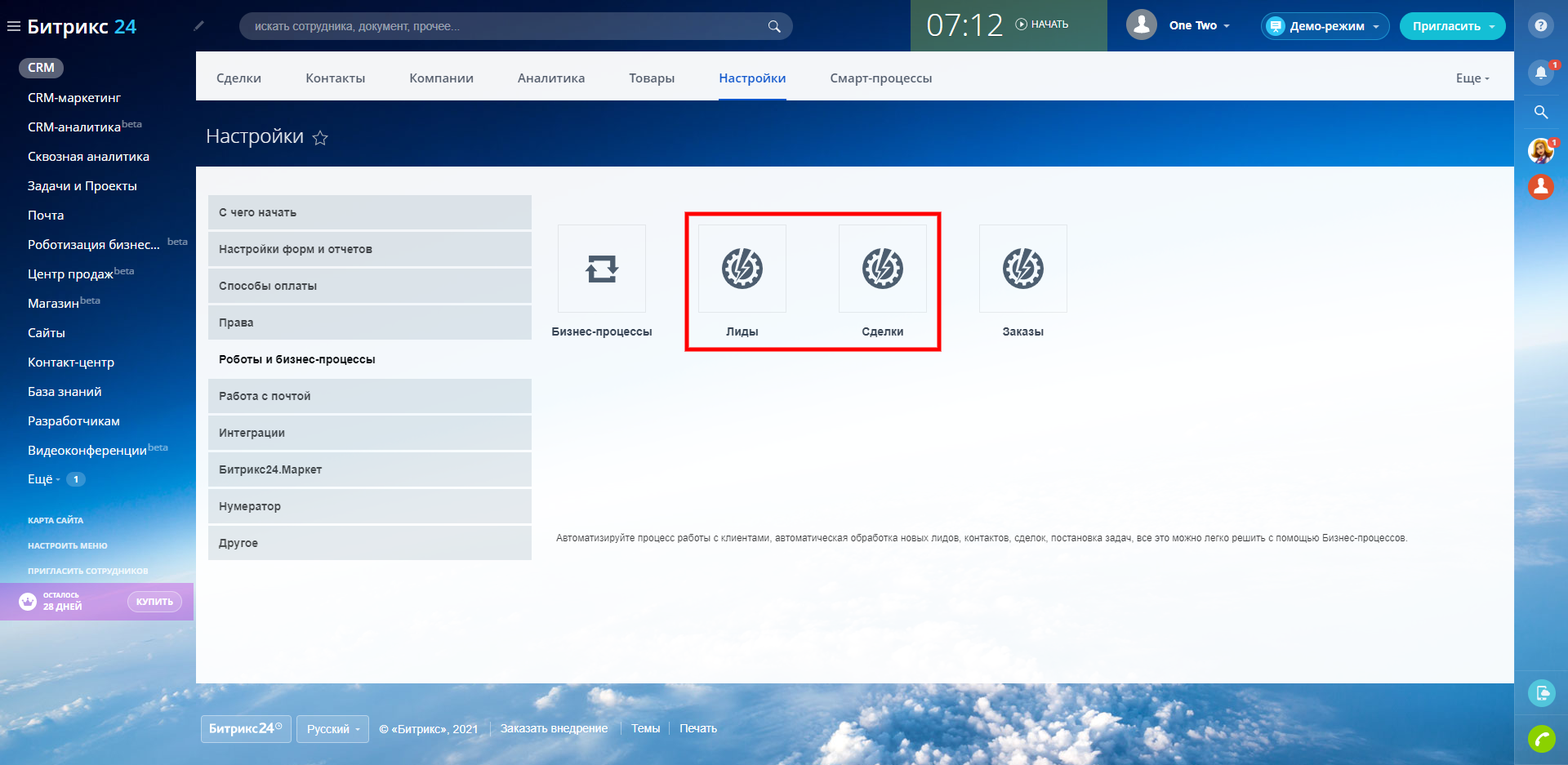Focus the employee and document search field

click(516, 26)
